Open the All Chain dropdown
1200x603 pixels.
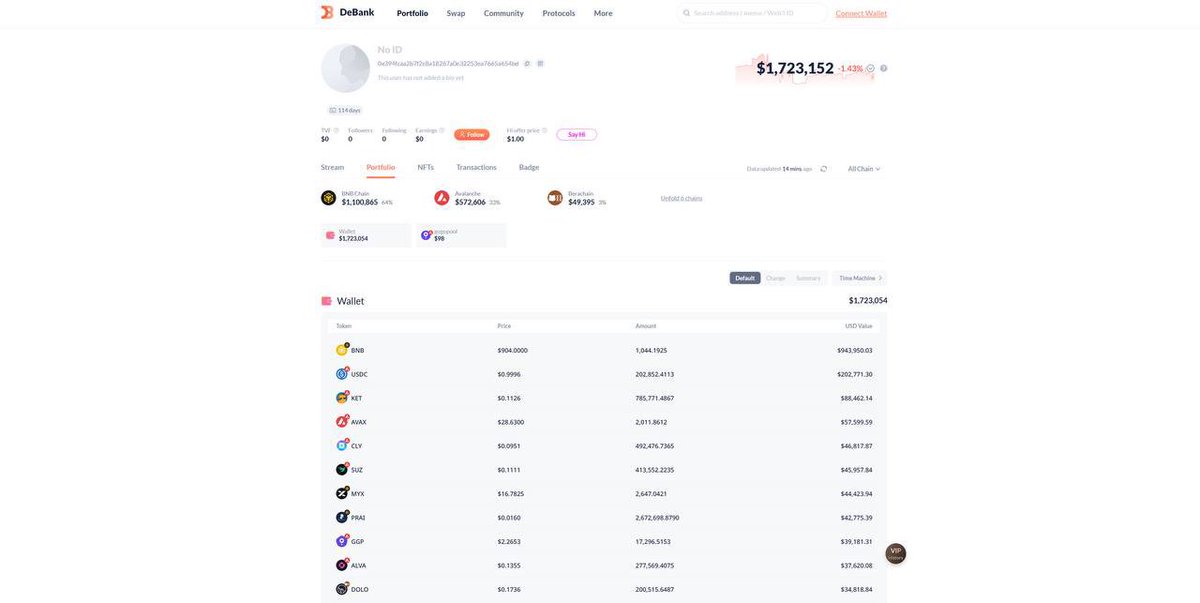tap(864, 169)
